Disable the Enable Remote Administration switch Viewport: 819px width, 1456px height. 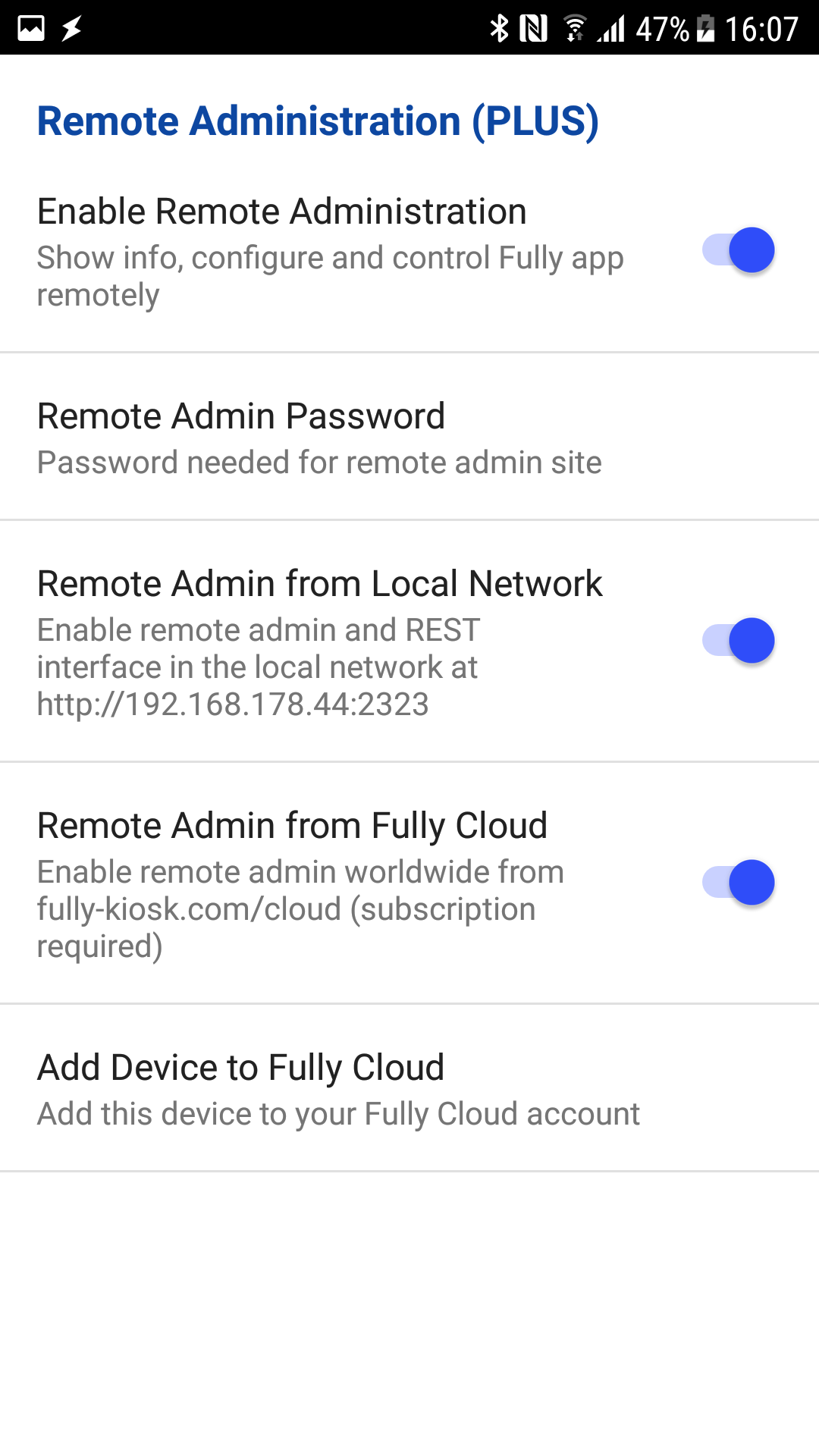tap(739, 249)
